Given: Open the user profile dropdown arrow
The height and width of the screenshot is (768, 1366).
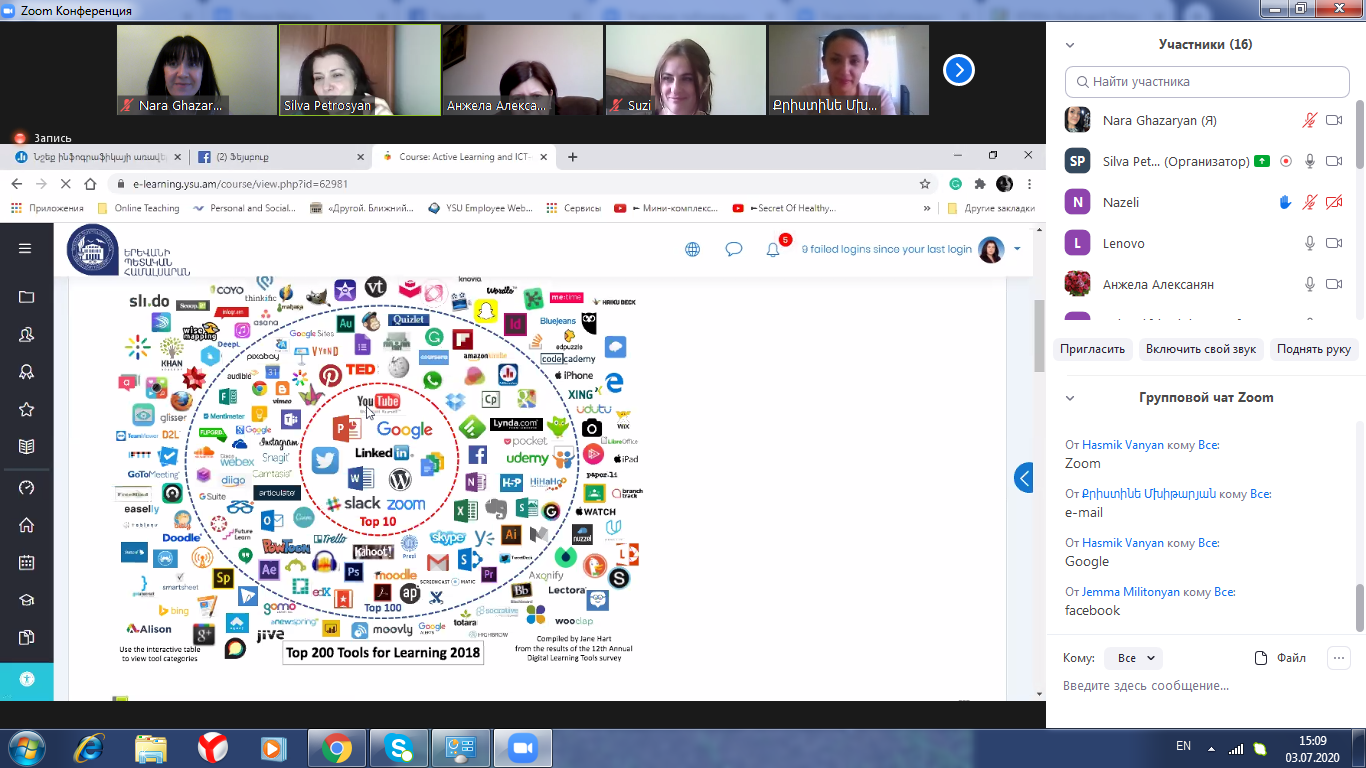Looking at the screenshot, I should coord(1017,249).
